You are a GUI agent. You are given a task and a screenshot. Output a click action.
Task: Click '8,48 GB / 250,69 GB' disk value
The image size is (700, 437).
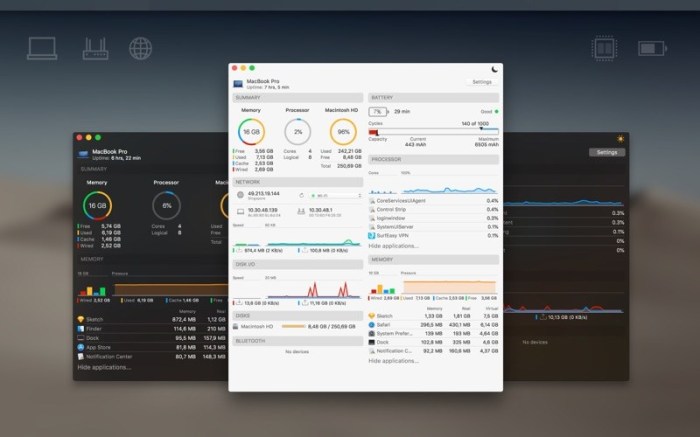point(331,327)
